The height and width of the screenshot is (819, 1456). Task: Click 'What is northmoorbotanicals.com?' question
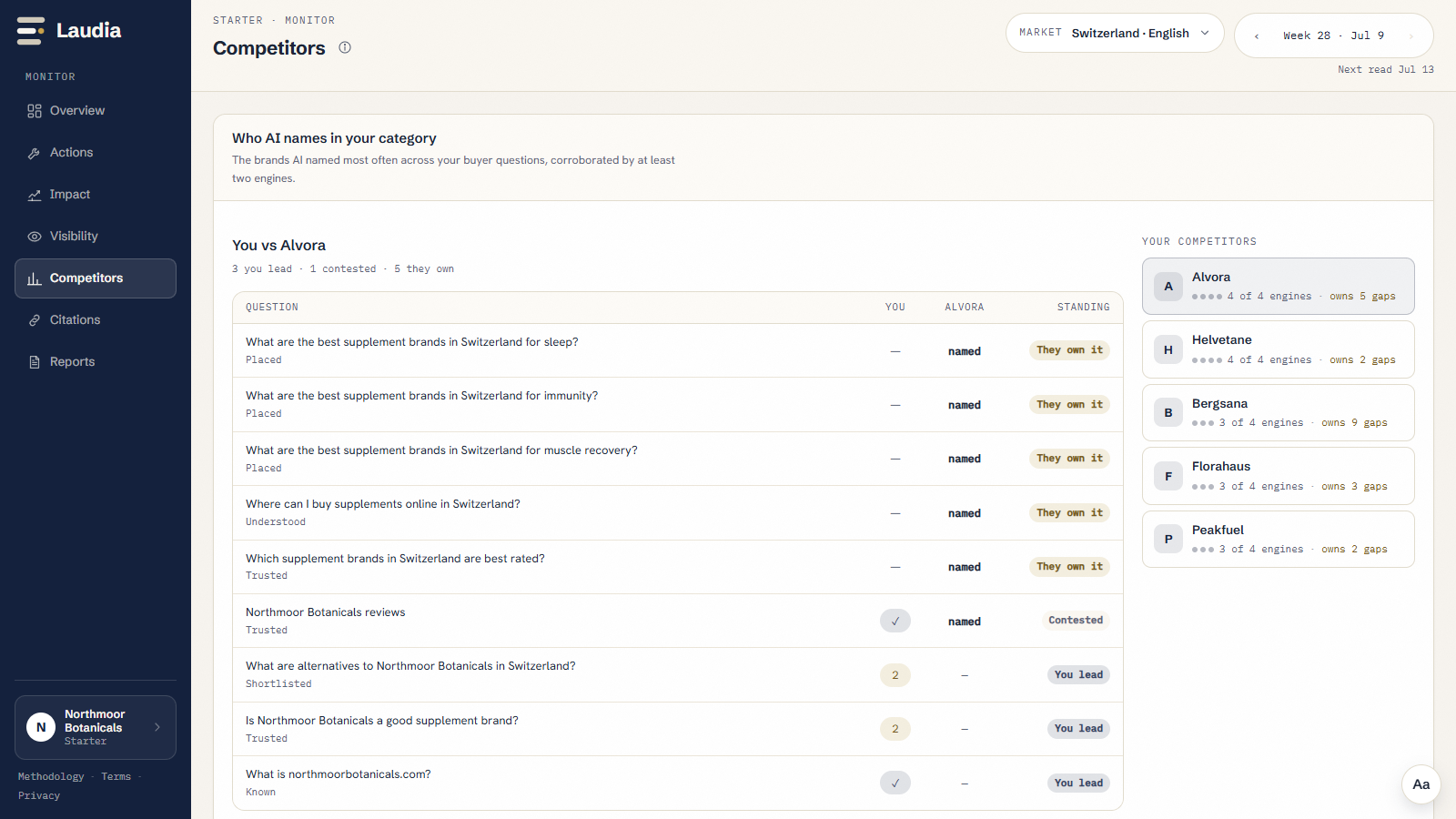pyautogui.click(x=339, y=774)
